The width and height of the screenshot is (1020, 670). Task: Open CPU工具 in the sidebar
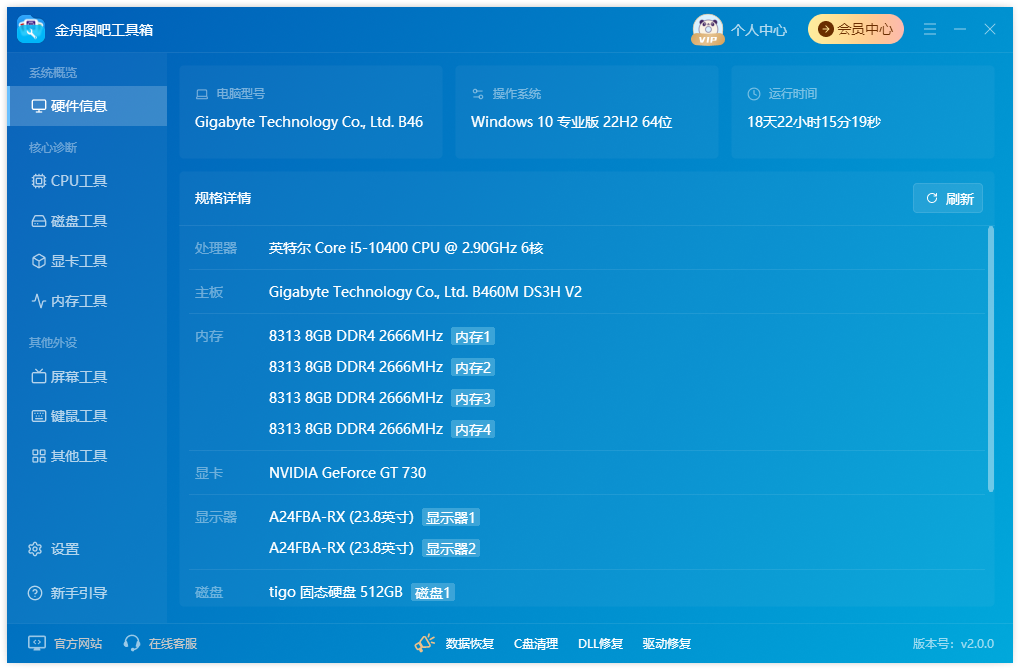tap(87, 181)
